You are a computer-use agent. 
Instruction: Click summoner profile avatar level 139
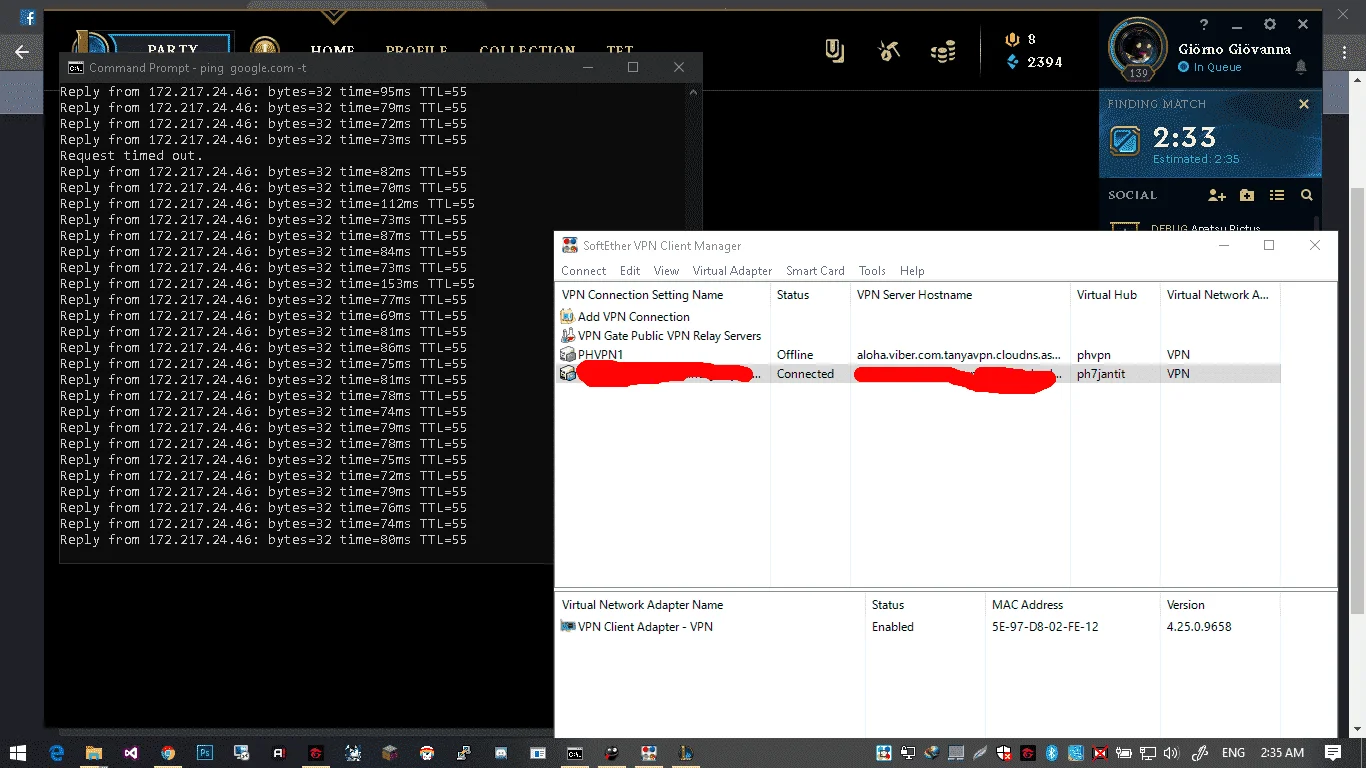pyautogui.click(x=1138, y=48)
